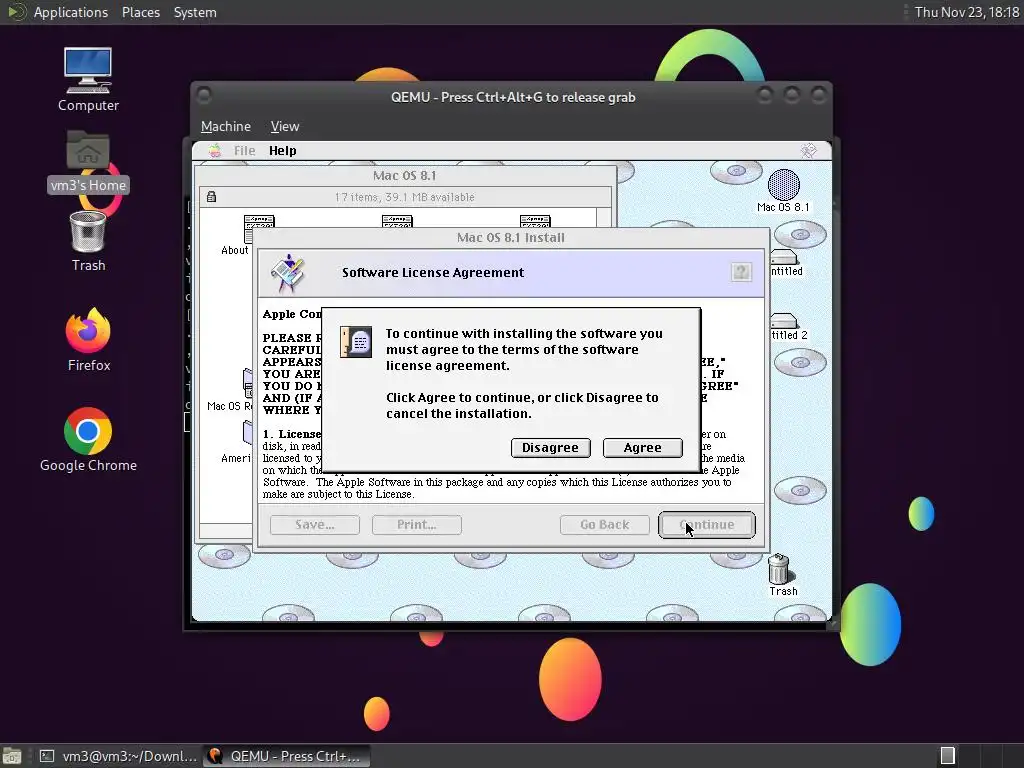Open the Places menu in top panel
Viewport: 1024px width, 768px height.
(140, 12)
